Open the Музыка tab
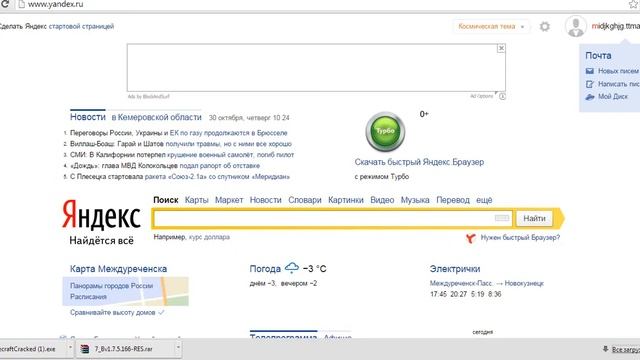This screenshot has width=640, height=360. [x=415, y=200]
